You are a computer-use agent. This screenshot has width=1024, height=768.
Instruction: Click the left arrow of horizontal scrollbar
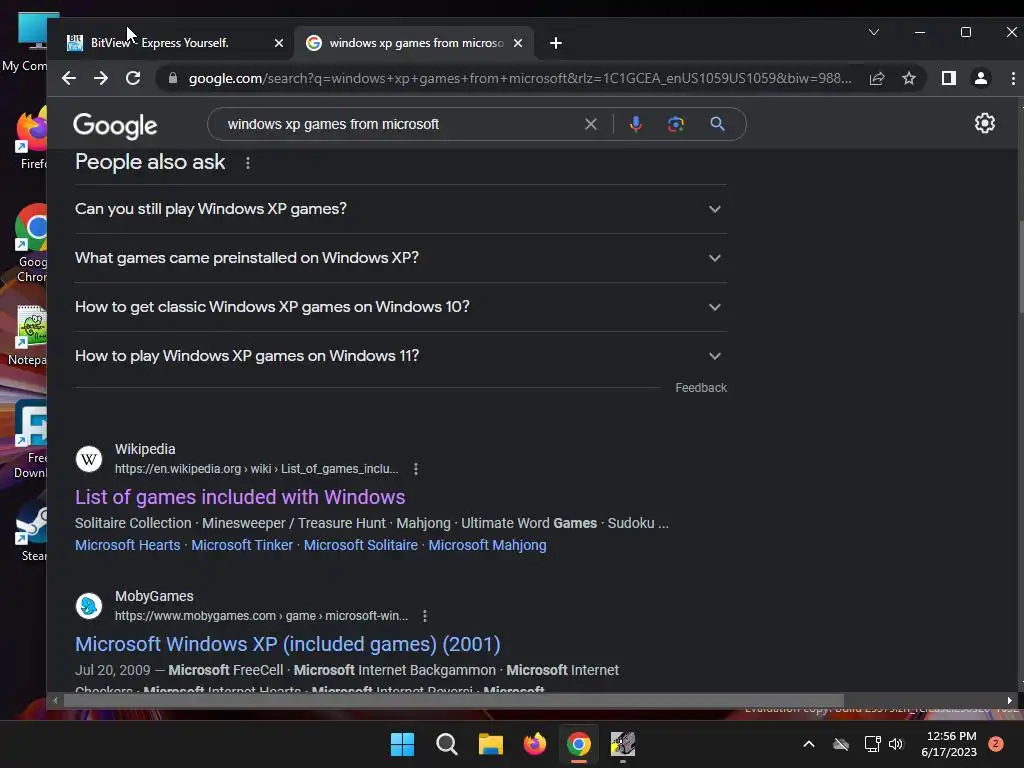[55, 701]
